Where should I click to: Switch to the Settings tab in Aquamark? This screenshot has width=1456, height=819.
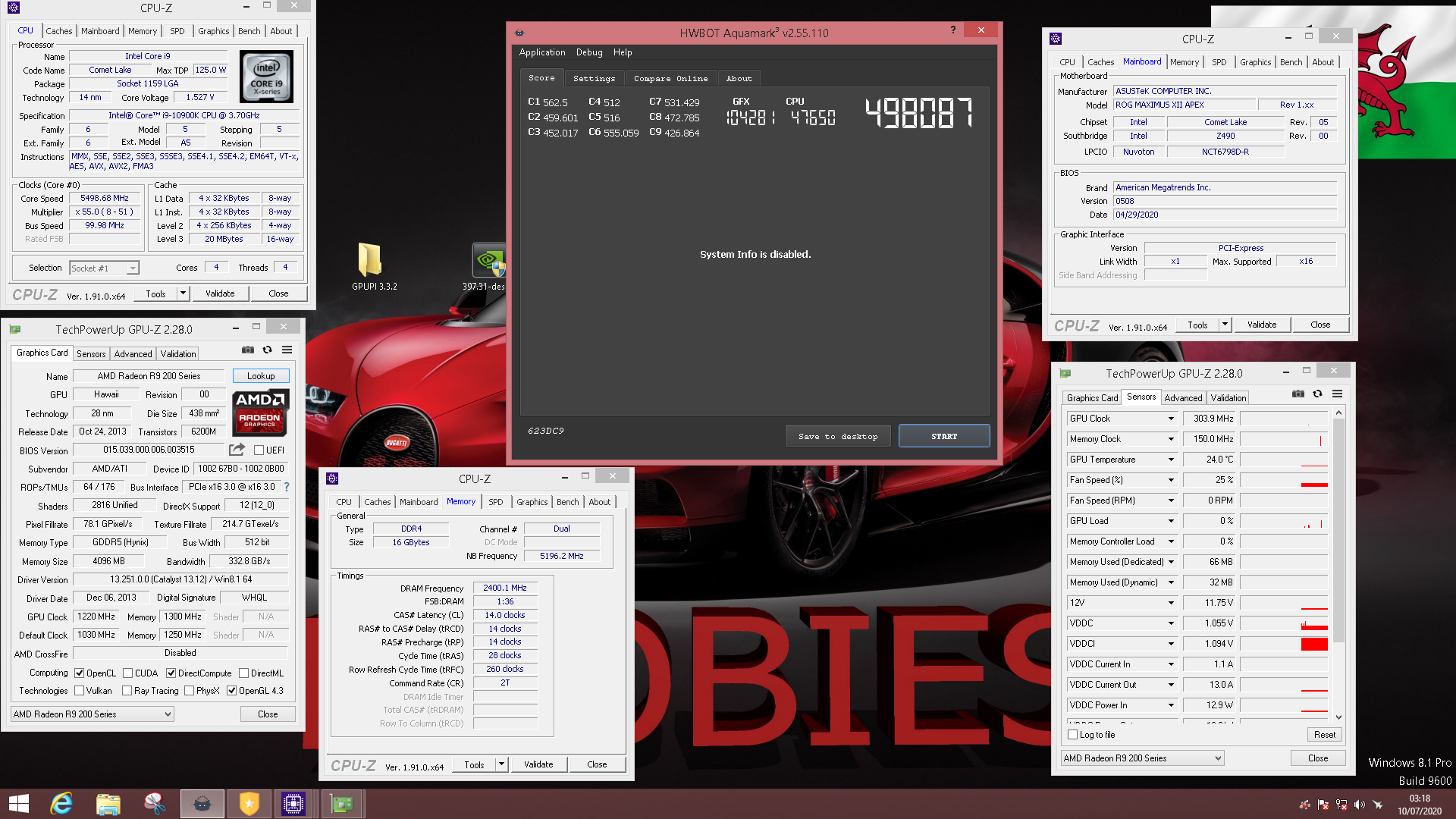click(x=594, y=78)
